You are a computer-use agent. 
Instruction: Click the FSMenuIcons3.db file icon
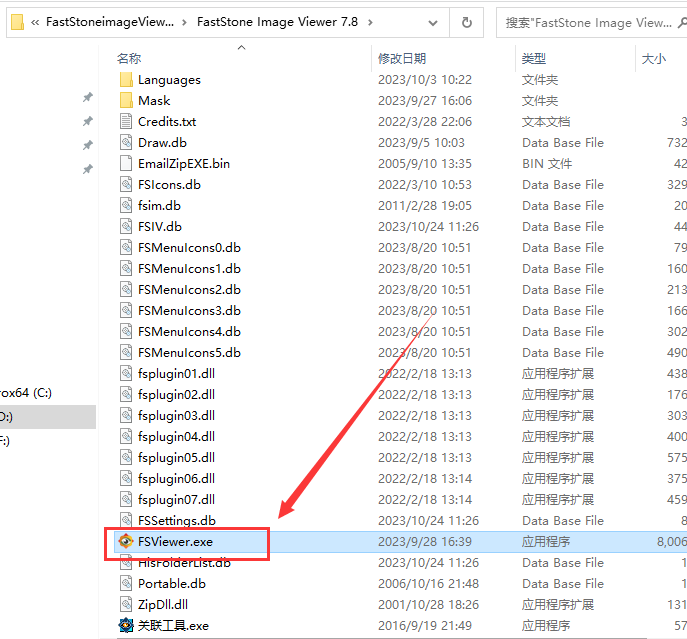point(126,311)
